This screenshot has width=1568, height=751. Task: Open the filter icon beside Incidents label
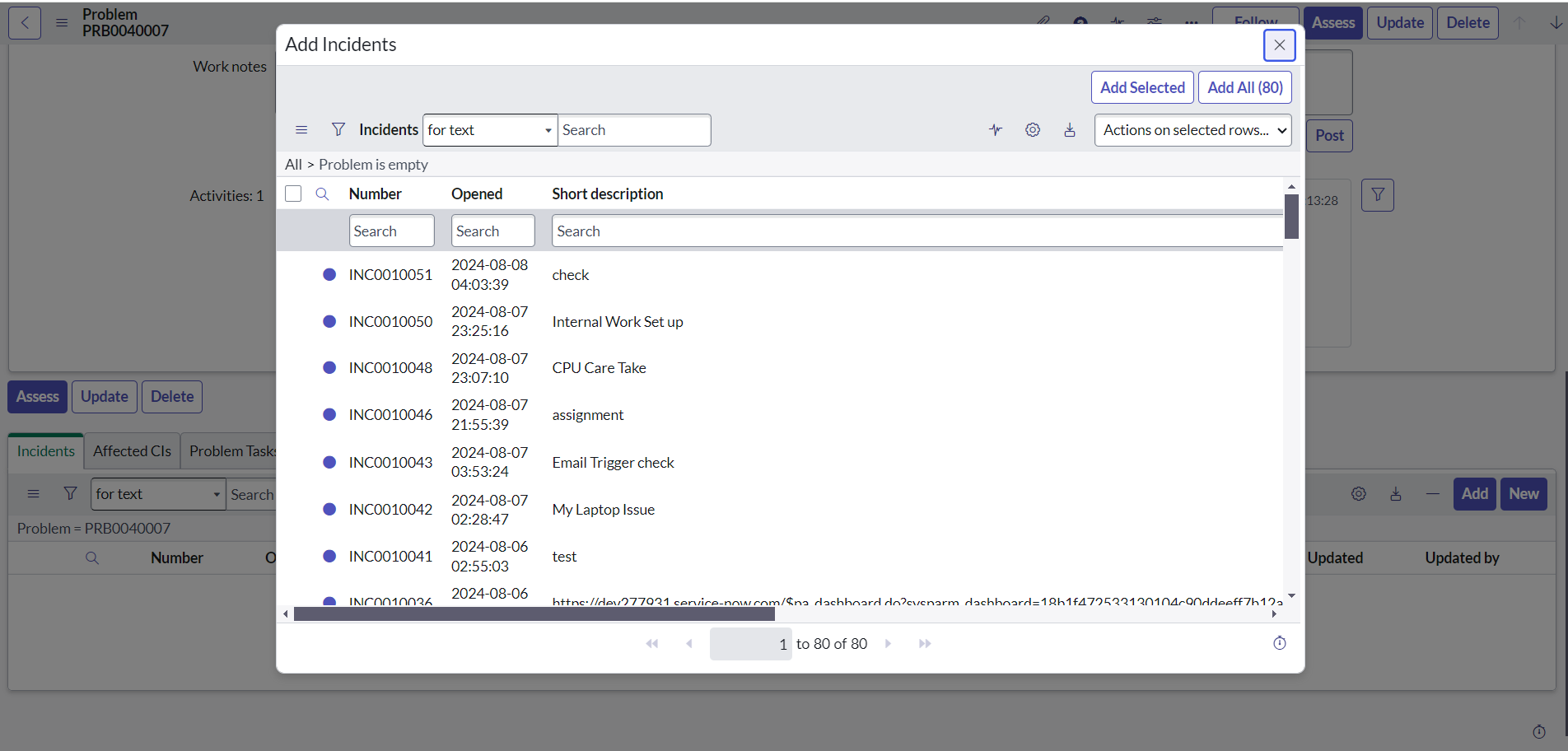pos(338,129)
